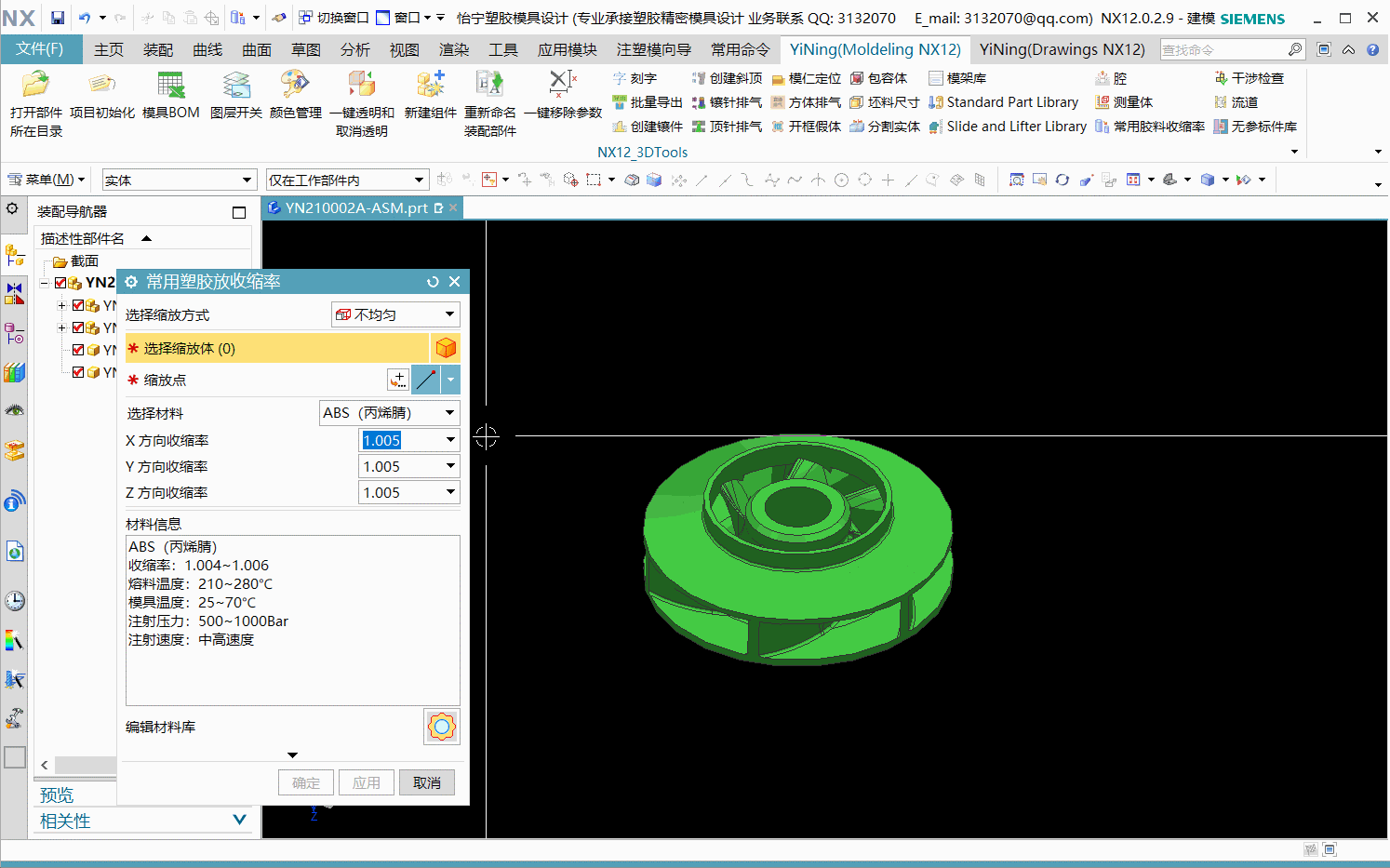The height and width of the screenshot is (868, 1390).
Task: Toggle the 图层开关 tool
Action: [x=236, y=96]
